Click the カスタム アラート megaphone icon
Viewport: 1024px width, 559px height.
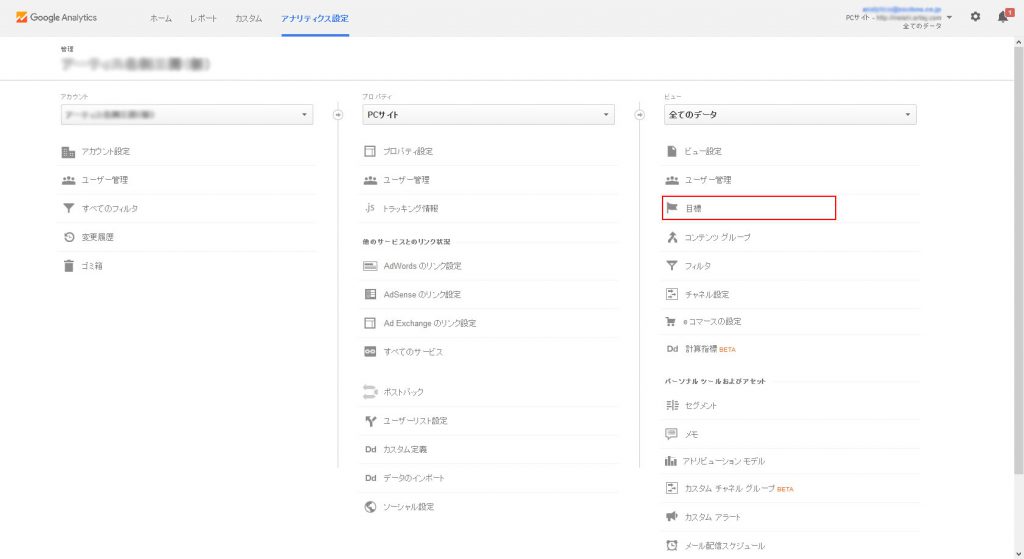tap(672, 517)
